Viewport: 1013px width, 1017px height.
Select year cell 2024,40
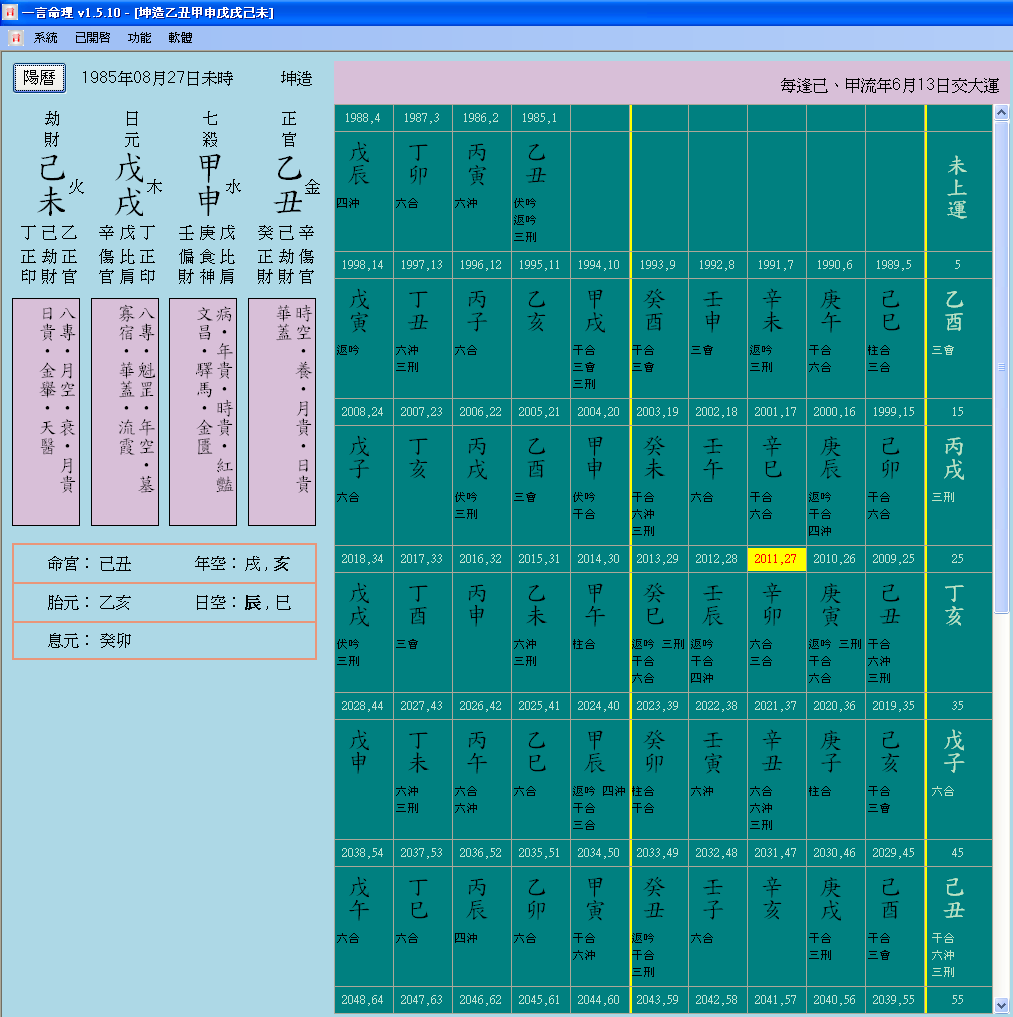point(599,706)
